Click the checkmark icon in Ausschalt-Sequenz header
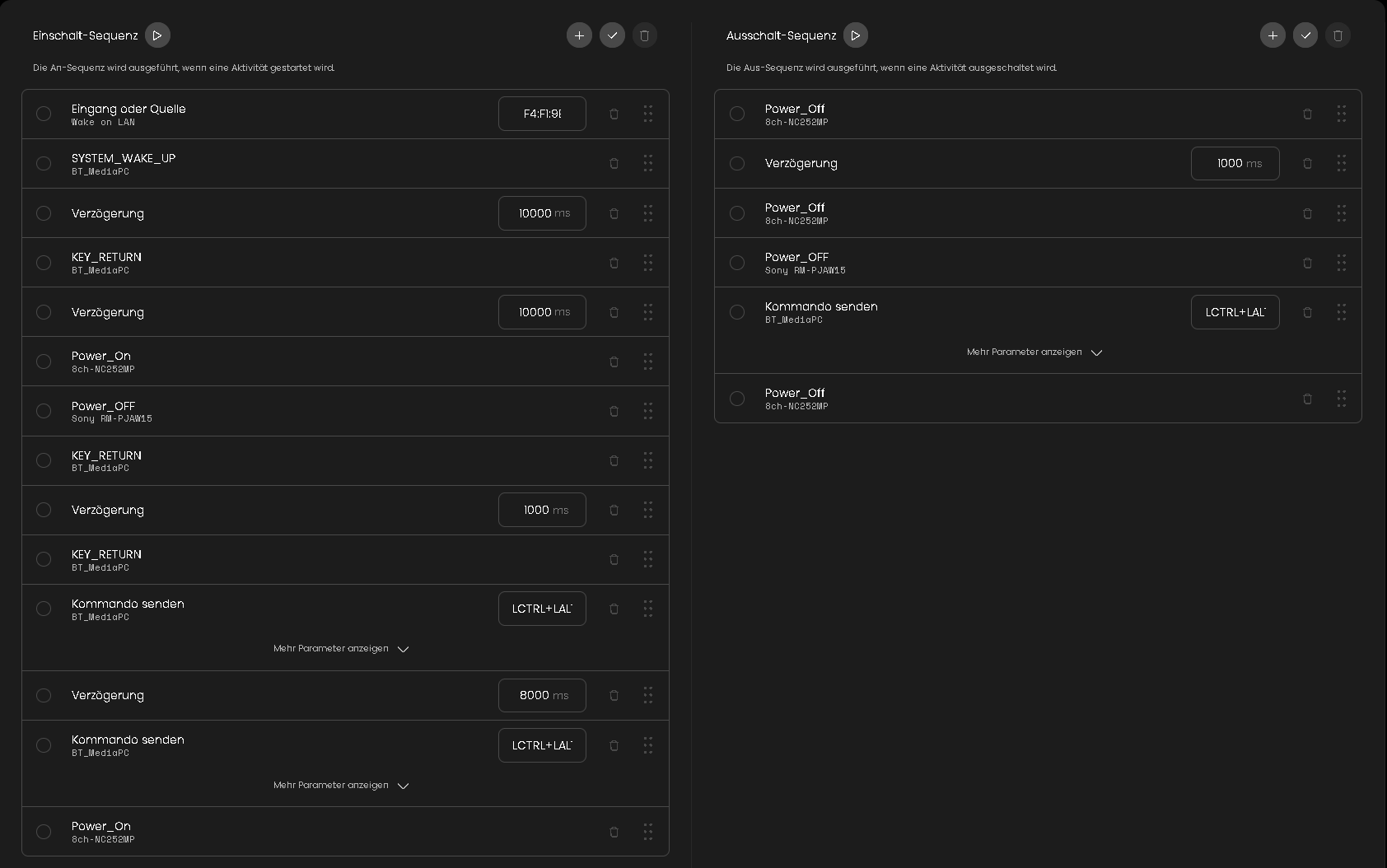The width and height of the screenshot is (1387, 868). [x=1305, y=35]
